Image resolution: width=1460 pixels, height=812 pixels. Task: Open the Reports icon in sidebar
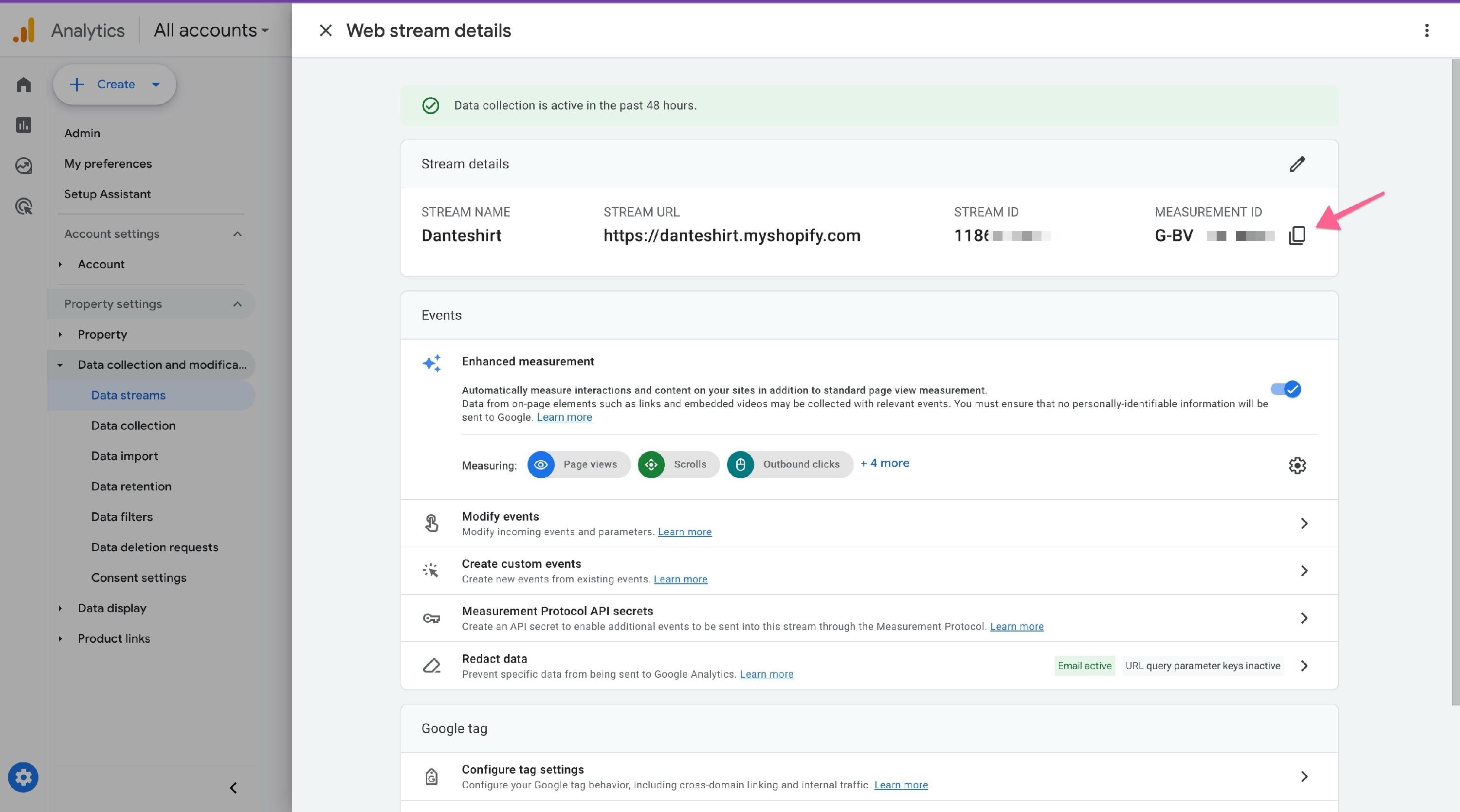23,125
